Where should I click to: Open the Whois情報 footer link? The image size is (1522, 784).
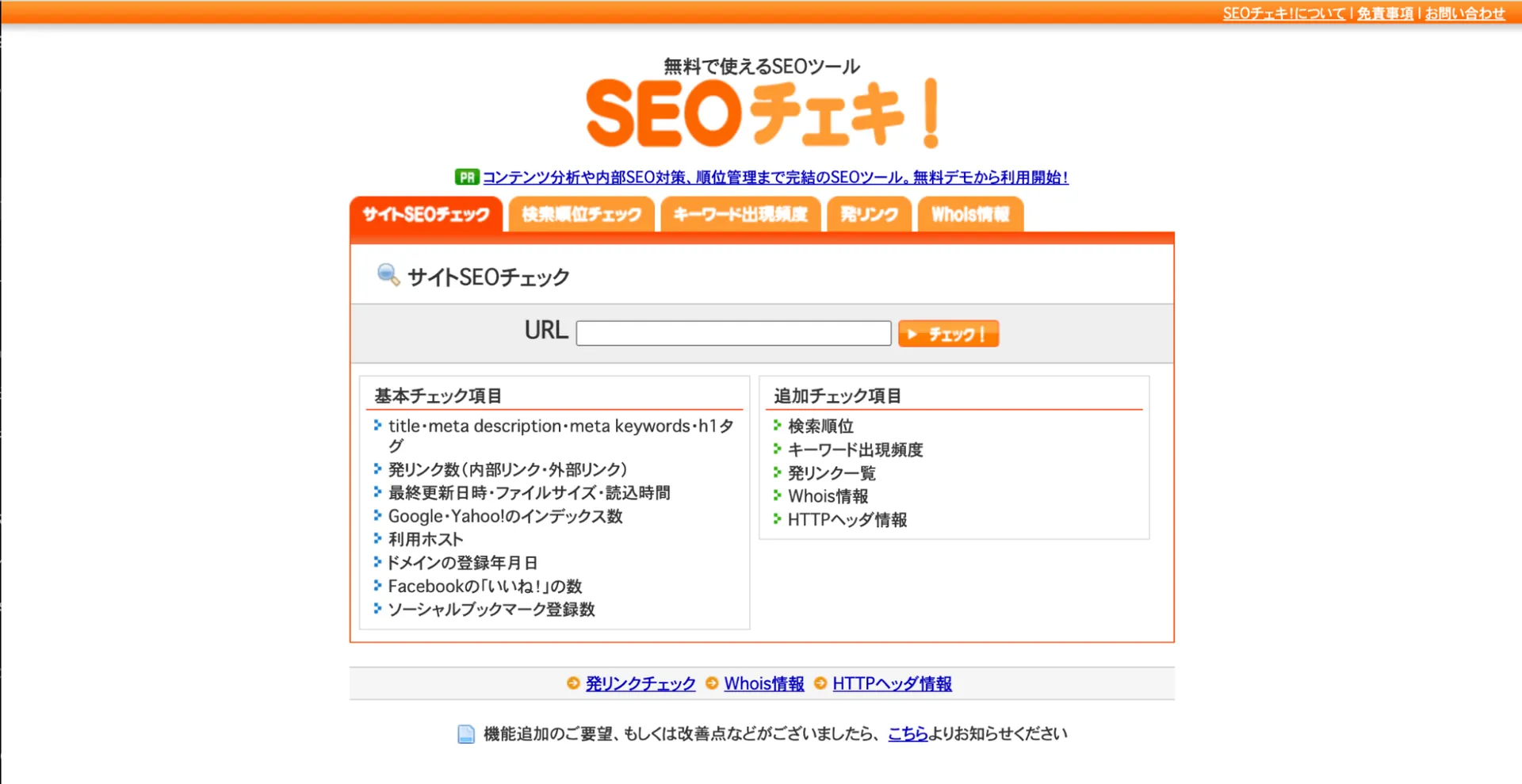(764, 683)
